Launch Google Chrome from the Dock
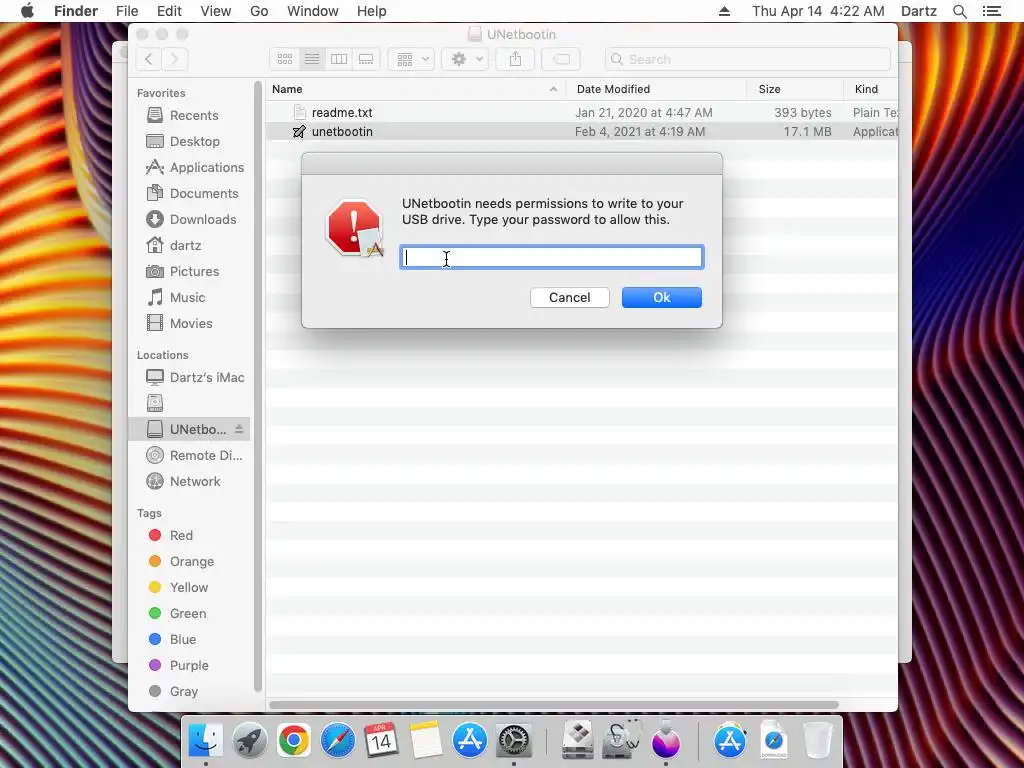Viewport: 1024px width, 768px height. [294, 741]
